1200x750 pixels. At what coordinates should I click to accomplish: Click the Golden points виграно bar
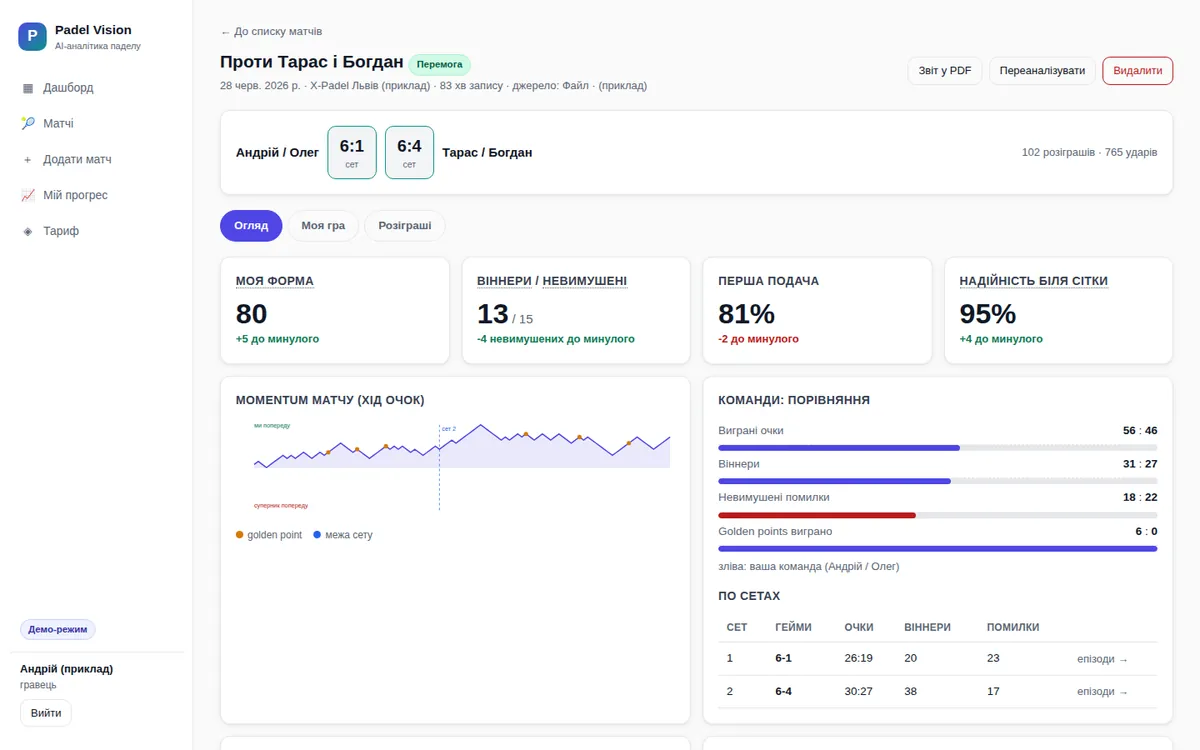pos(938,549)
